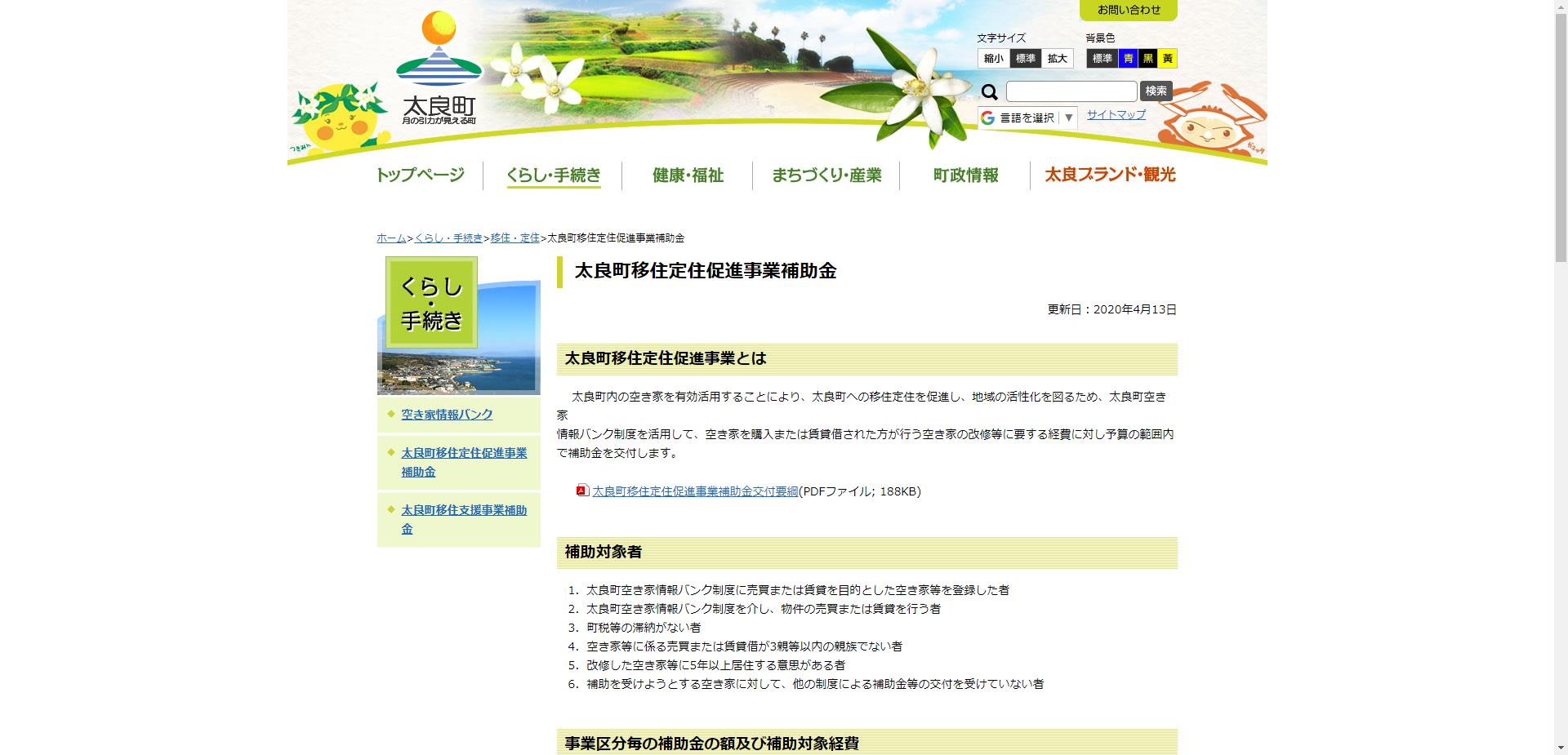The height and width of the screenshot is (755, 1568).
Task: Enlarge text size with 拡大 option
Action: coord(1057,58)
